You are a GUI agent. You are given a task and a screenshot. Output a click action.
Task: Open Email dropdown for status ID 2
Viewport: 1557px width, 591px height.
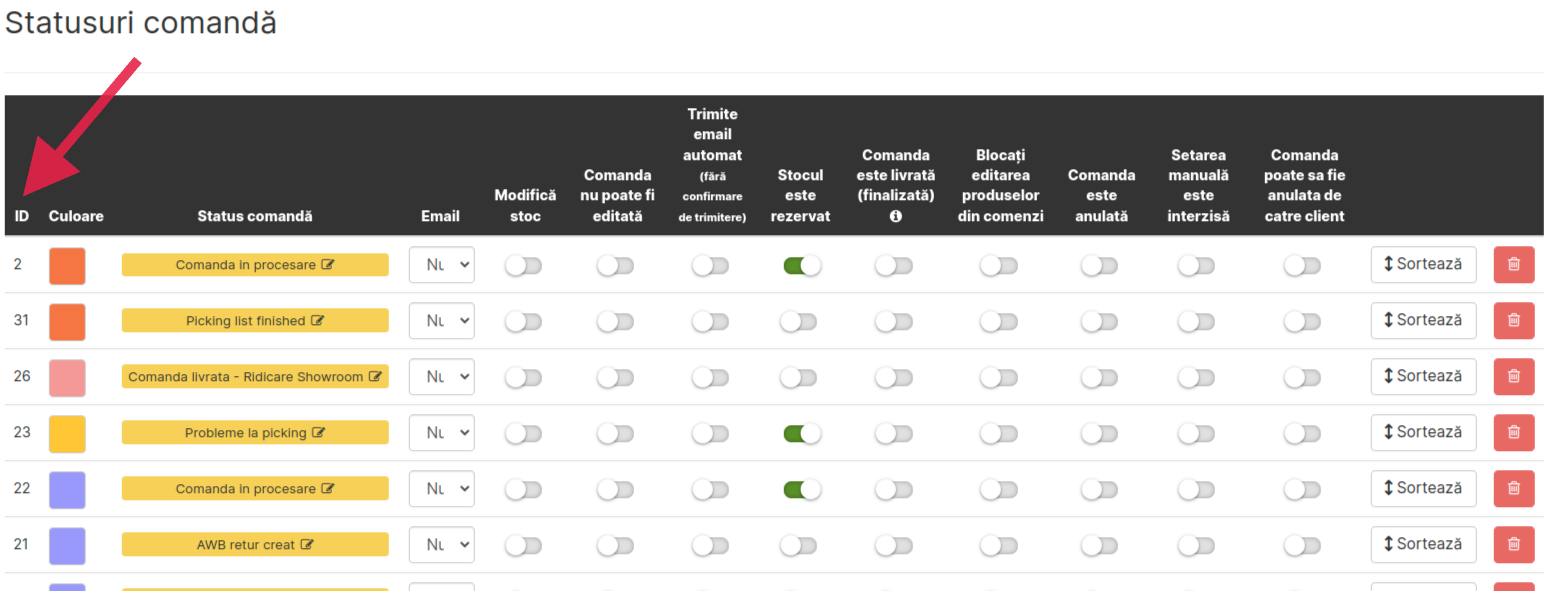[x=441, y=265]
